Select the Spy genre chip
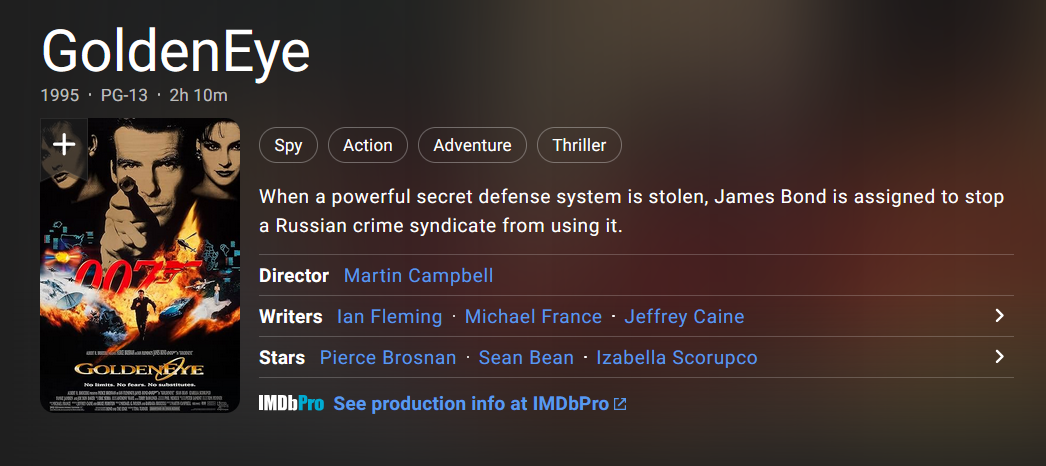This screenshot has height=466, width=1046. 288,145
